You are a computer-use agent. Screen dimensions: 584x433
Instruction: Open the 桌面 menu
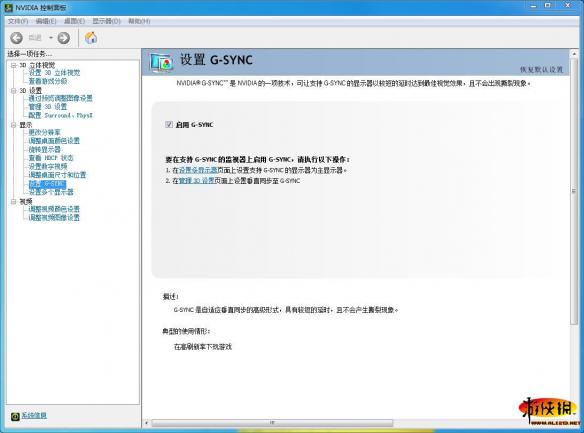[74, 21]
